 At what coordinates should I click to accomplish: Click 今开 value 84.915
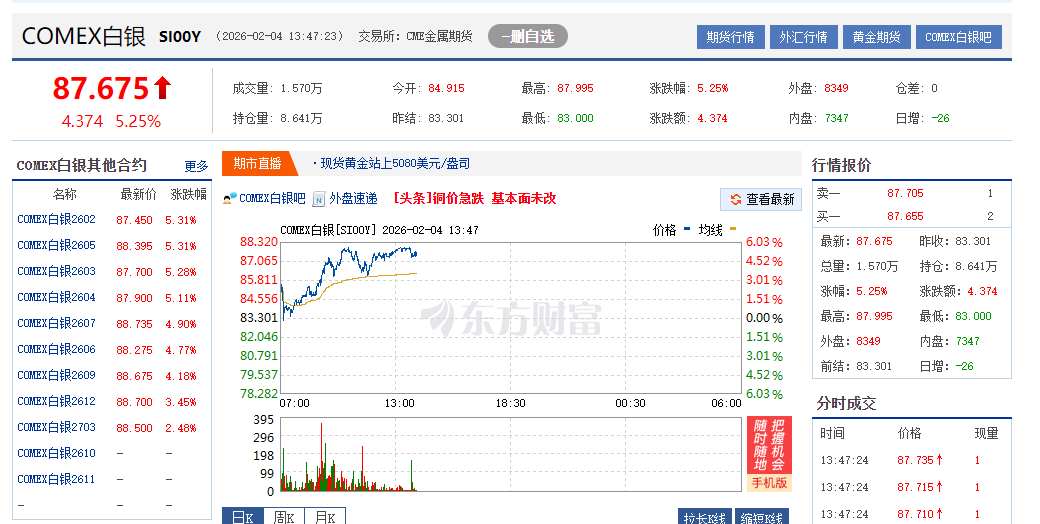click(446, 88)
